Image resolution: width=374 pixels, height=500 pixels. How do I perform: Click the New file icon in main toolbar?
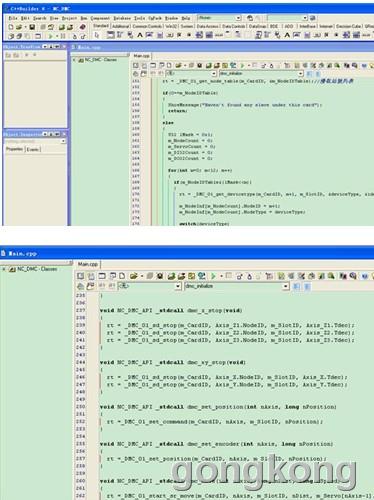point(11,27)
